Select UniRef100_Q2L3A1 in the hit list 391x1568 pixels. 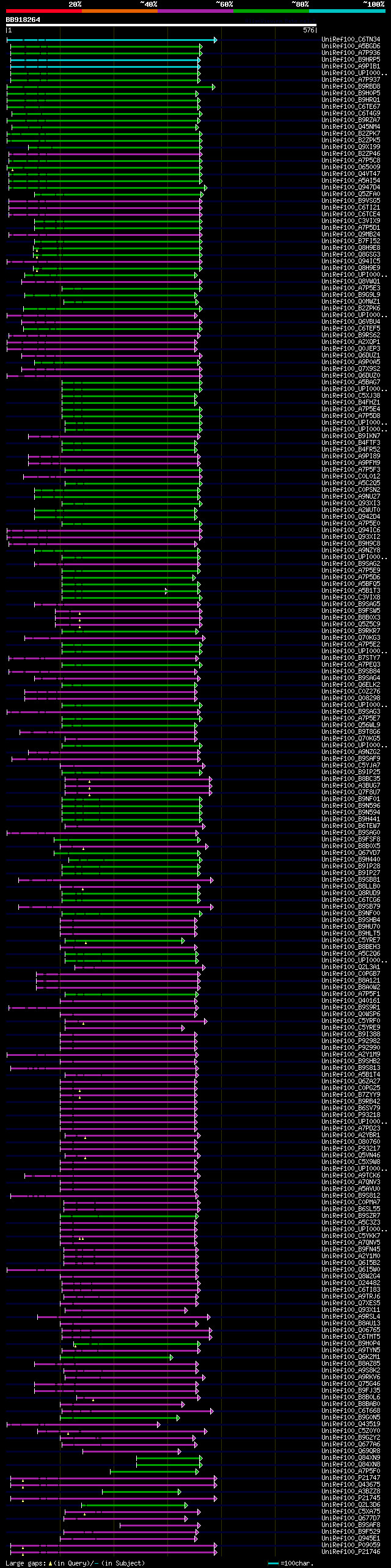pyautogui.click(x=351, y=967)
